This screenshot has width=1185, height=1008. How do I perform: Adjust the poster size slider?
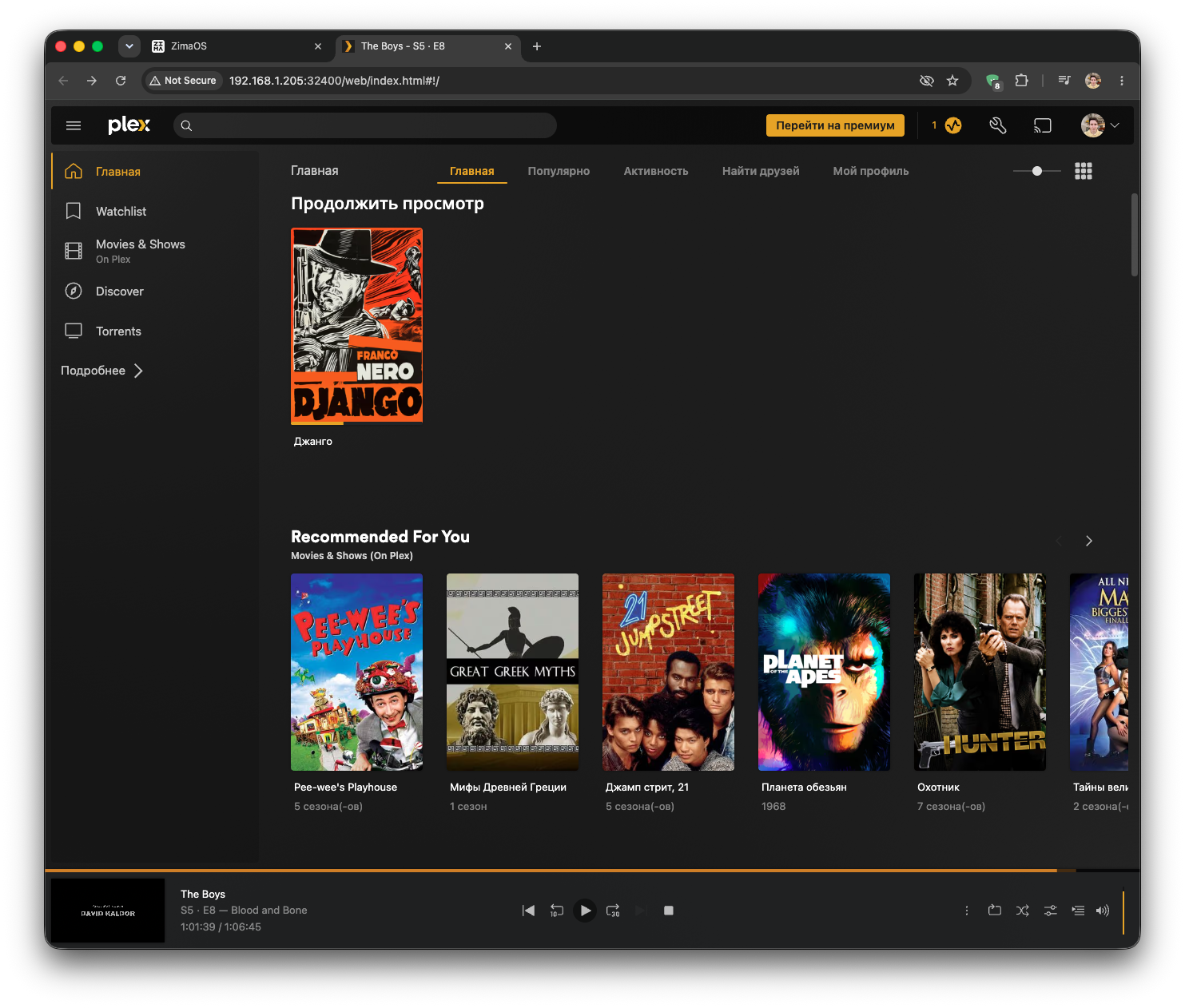(1036, 171)
